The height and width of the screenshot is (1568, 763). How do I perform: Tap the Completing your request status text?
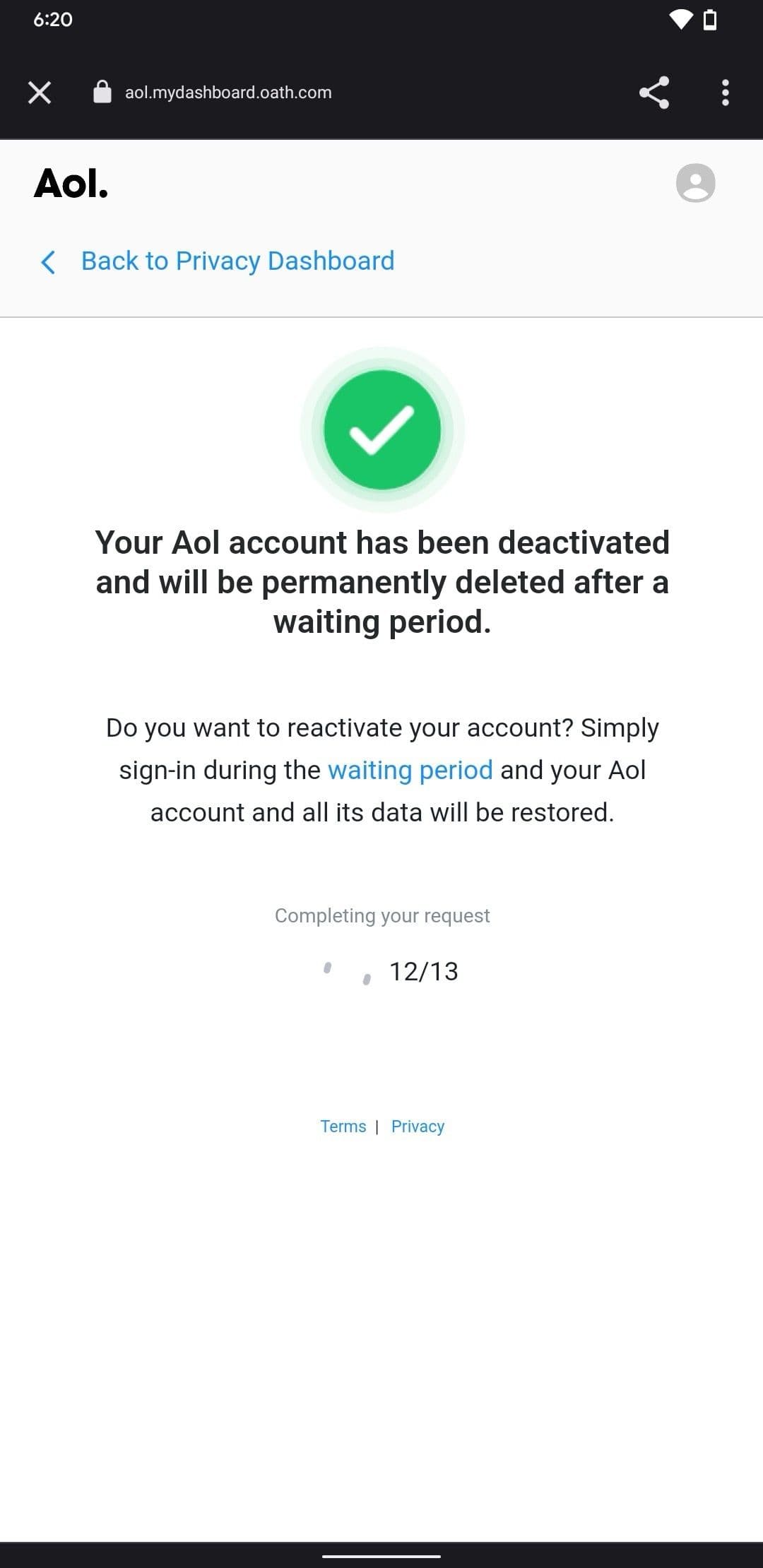coord(381,915)
